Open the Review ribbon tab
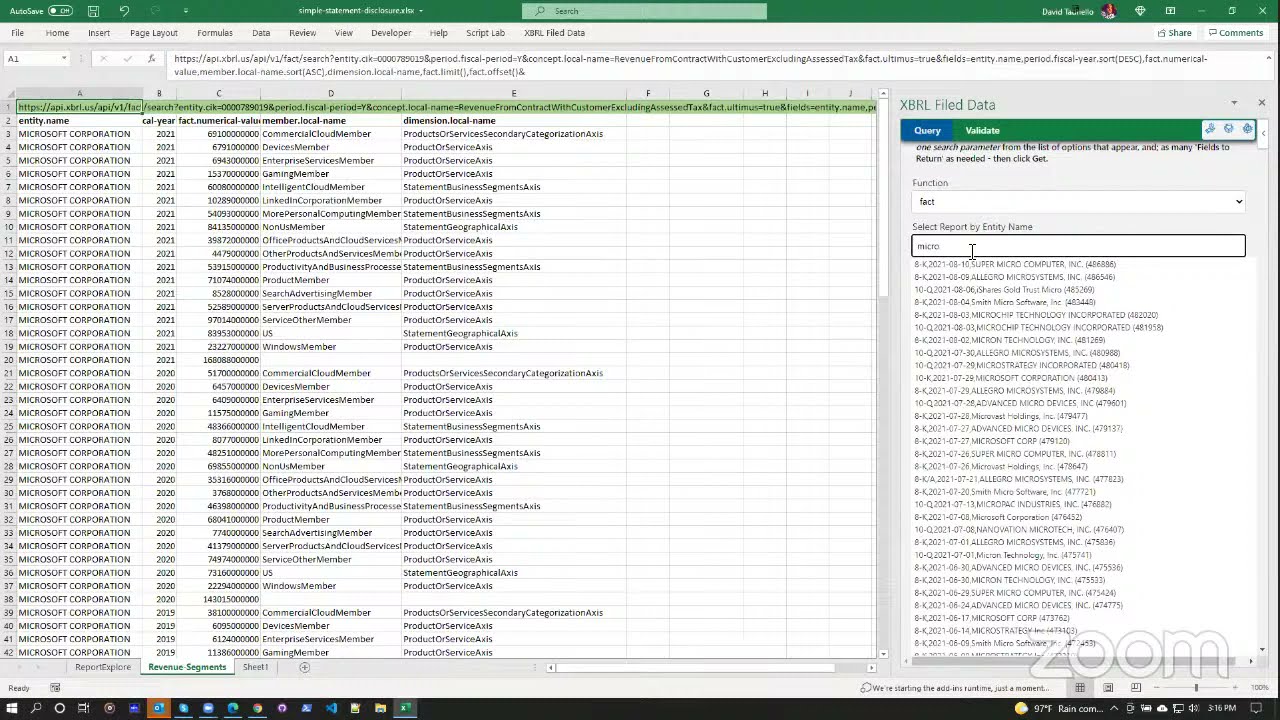 (302, 33)
